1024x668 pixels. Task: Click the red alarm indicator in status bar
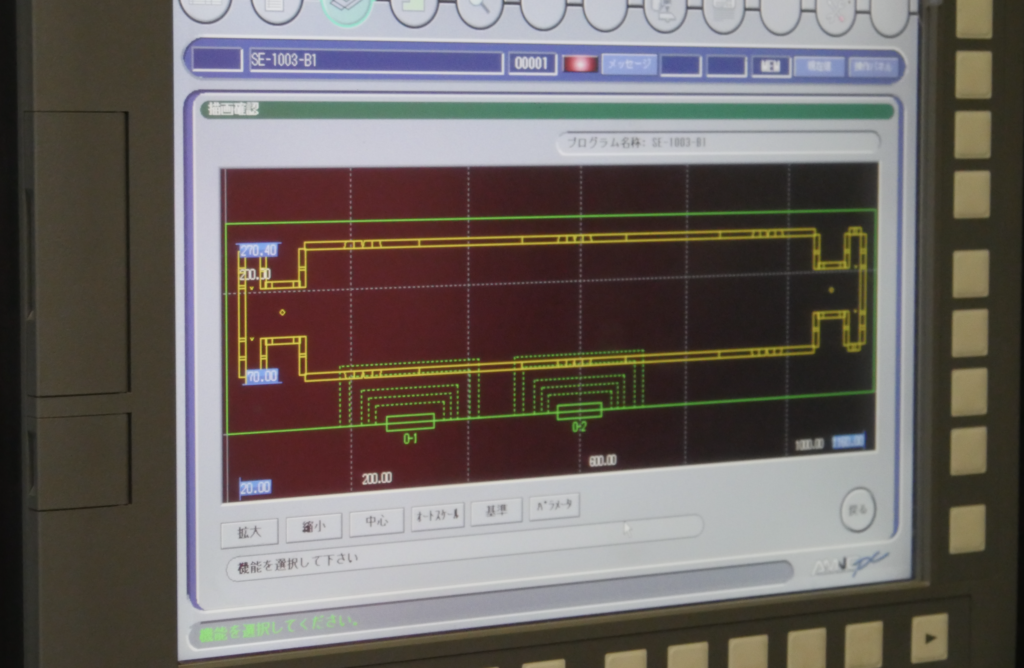(x=579, y=65)
